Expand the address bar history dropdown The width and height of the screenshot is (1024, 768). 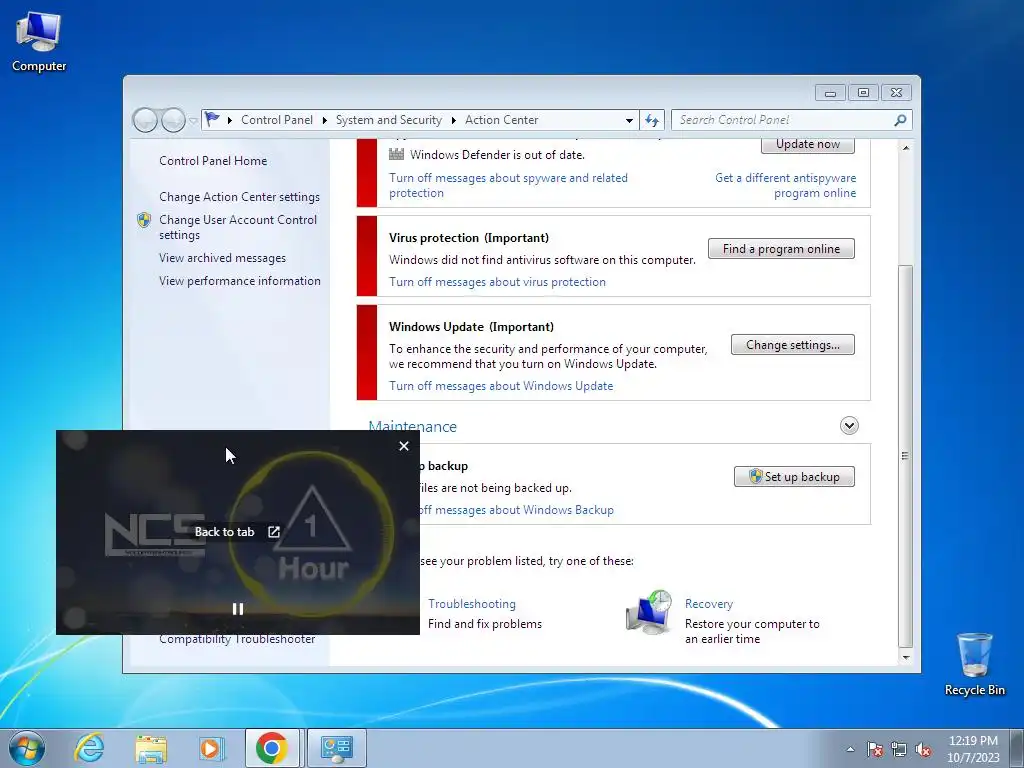pyautogui.click(x=629, y=120)
